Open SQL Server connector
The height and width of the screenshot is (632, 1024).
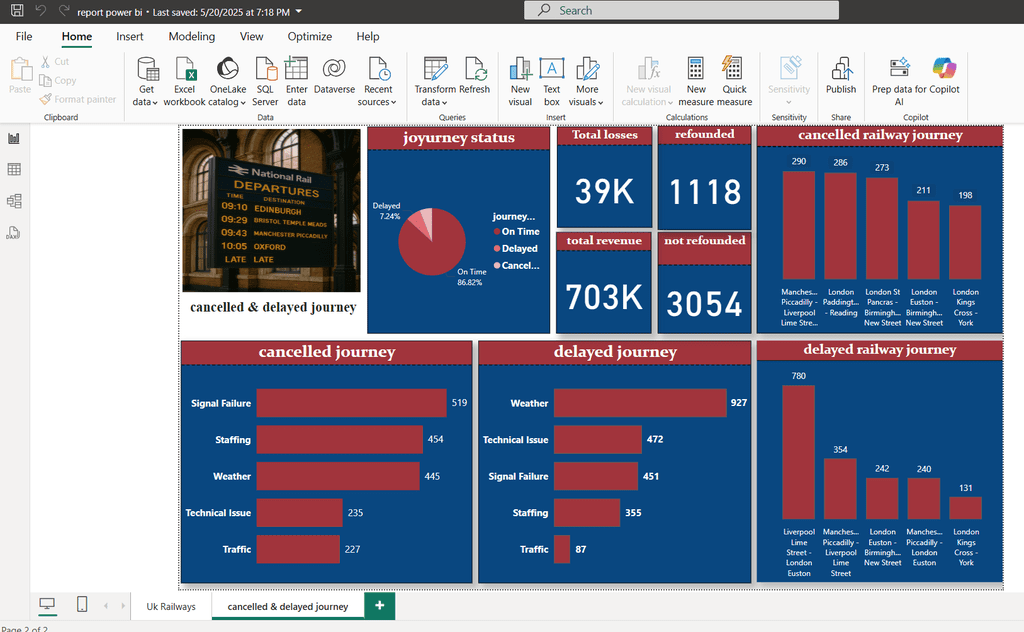265,81
